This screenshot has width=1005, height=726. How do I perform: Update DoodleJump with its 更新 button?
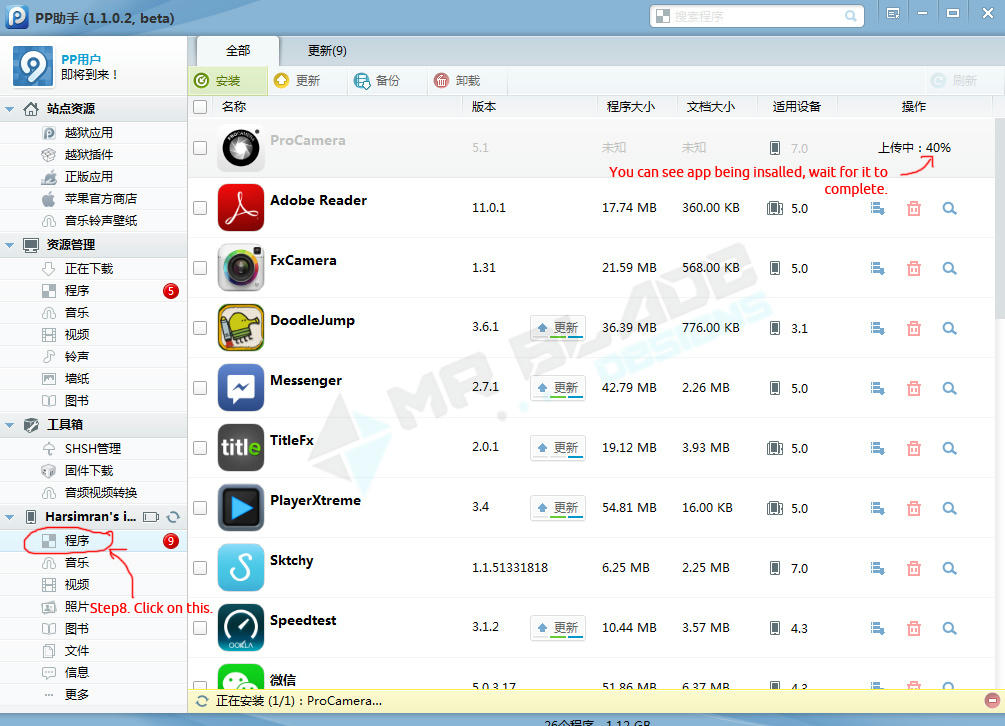558,328
